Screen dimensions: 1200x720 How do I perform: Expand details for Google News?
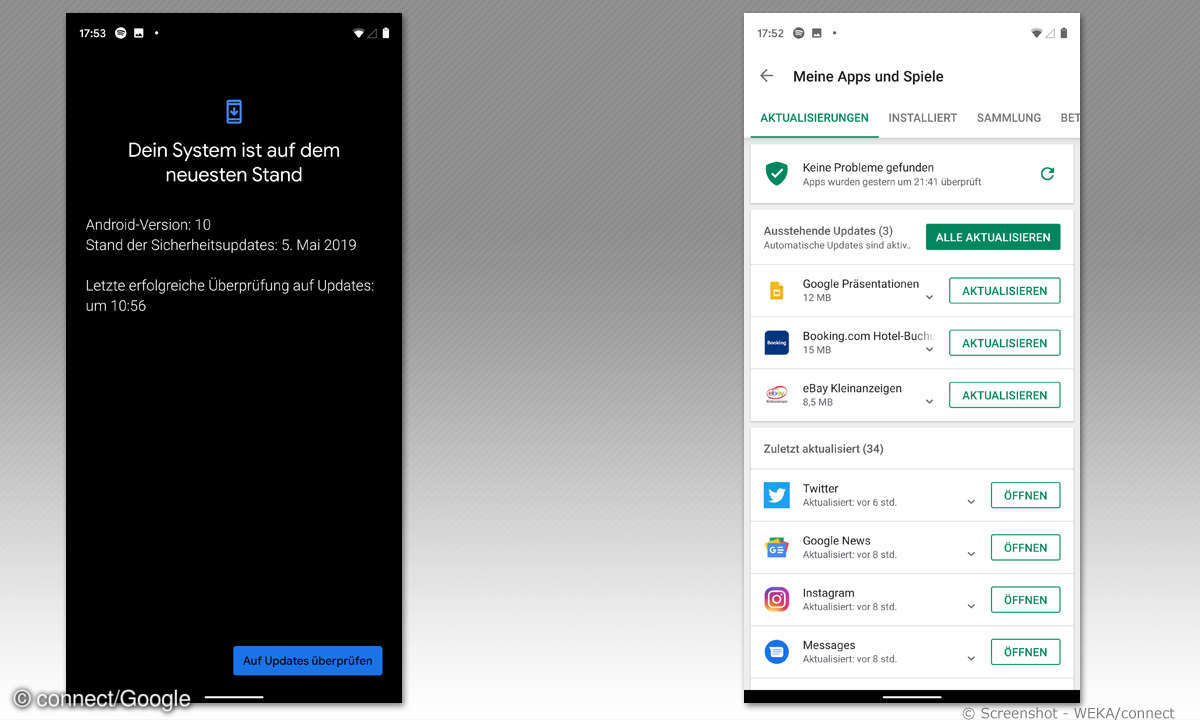[x=971, y=553]
